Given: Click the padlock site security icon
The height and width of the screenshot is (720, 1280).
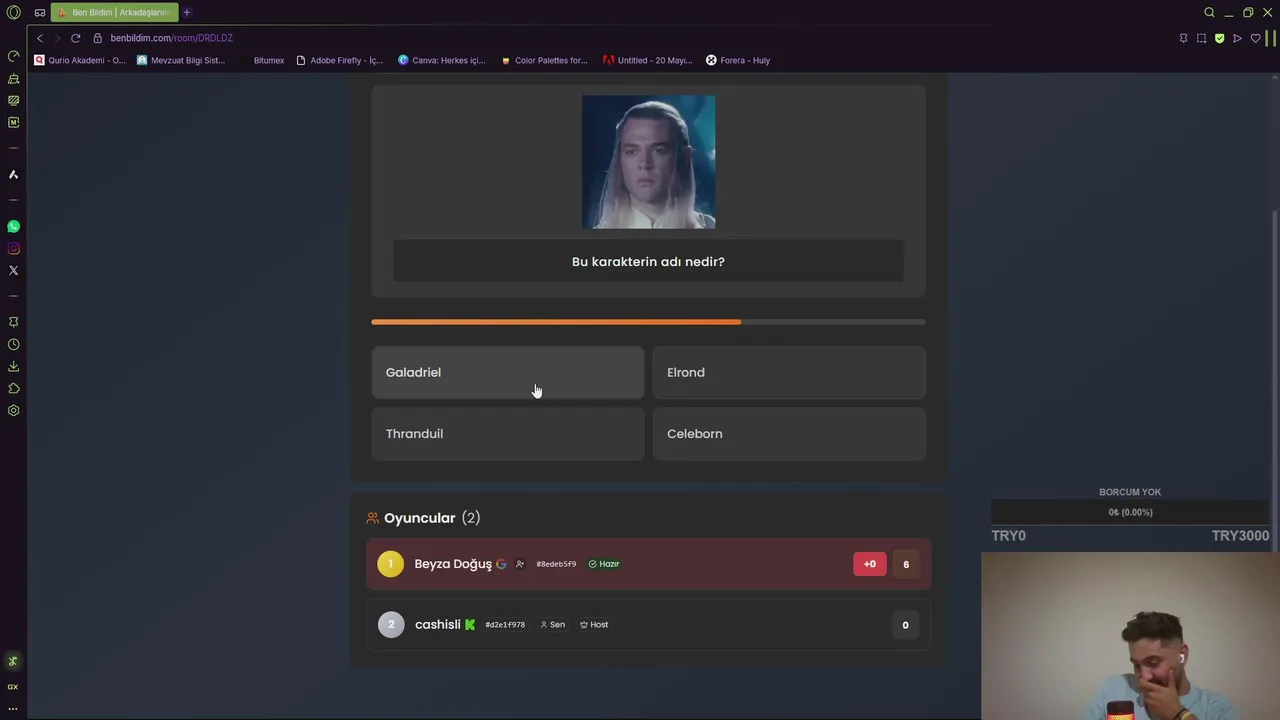Looking at the screenshot, I should pyautogui.click(x=98, y=38).
